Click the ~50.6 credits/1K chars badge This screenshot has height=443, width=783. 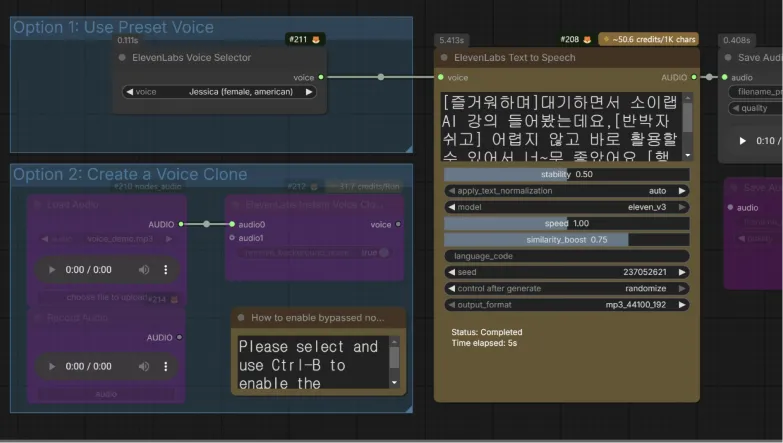648,39
